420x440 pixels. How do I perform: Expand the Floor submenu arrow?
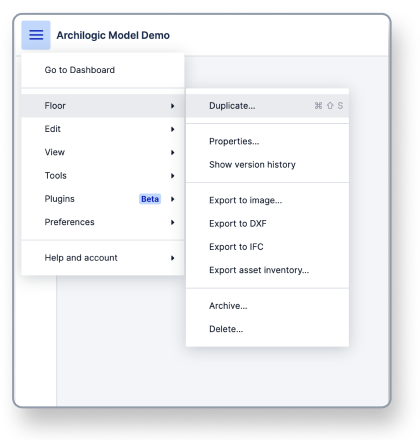(x=172, y=106)
